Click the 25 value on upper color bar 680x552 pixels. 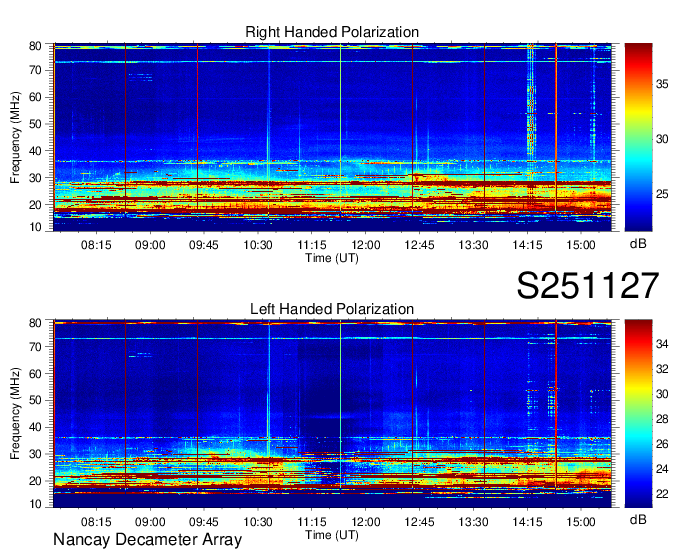(x=661, y=193)
